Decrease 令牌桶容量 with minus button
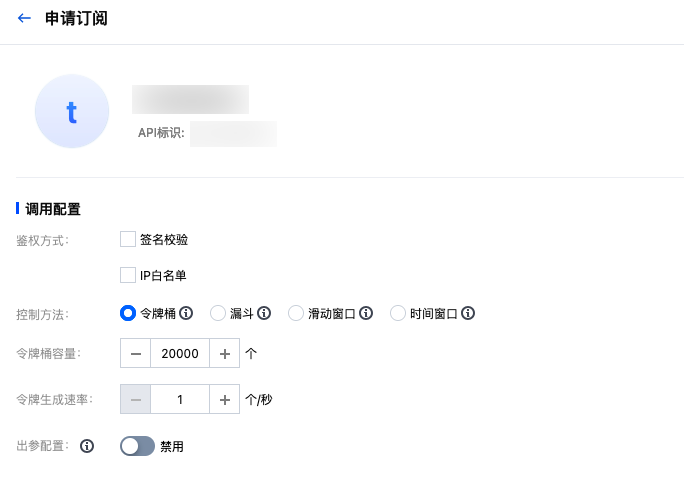 pos(135,353)
